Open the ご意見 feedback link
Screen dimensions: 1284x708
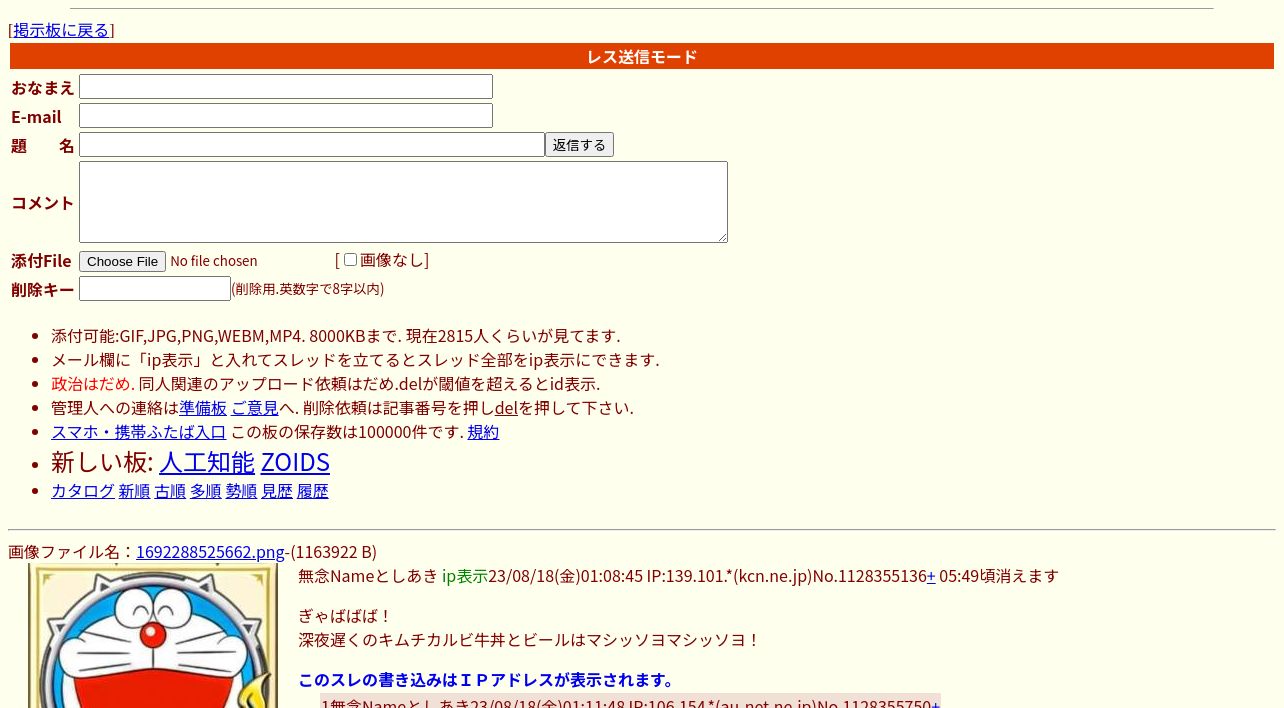click(x=255, y=408)
